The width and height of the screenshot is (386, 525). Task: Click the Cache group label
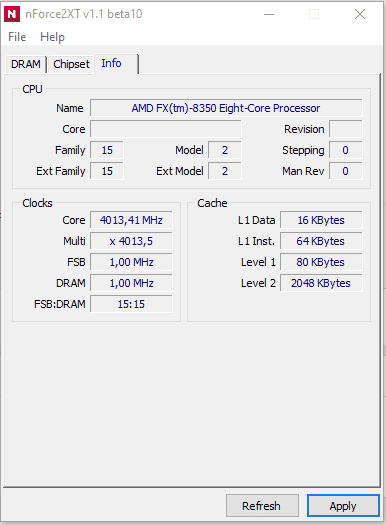point(212,203)
